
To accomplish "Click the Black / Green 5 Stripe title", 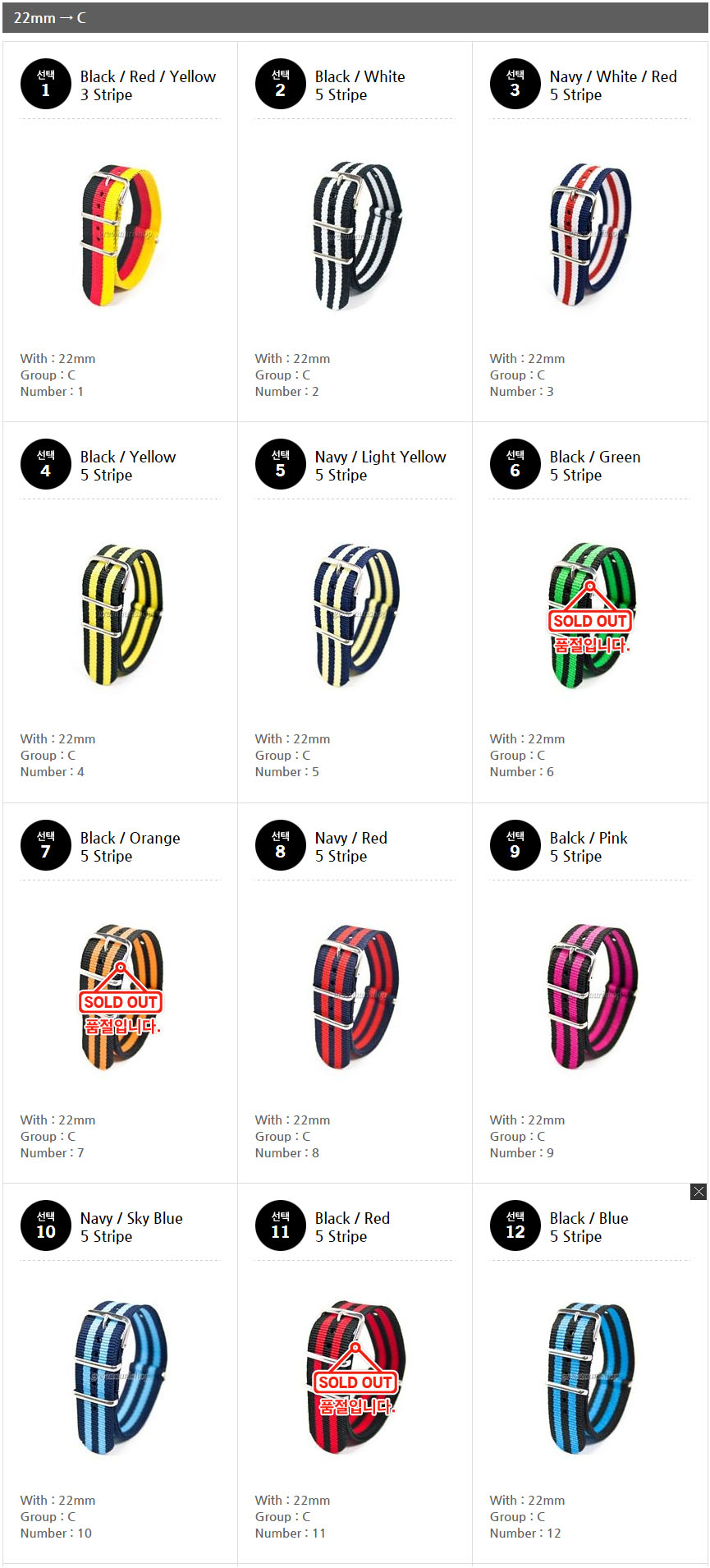I will tap(595, 466).
